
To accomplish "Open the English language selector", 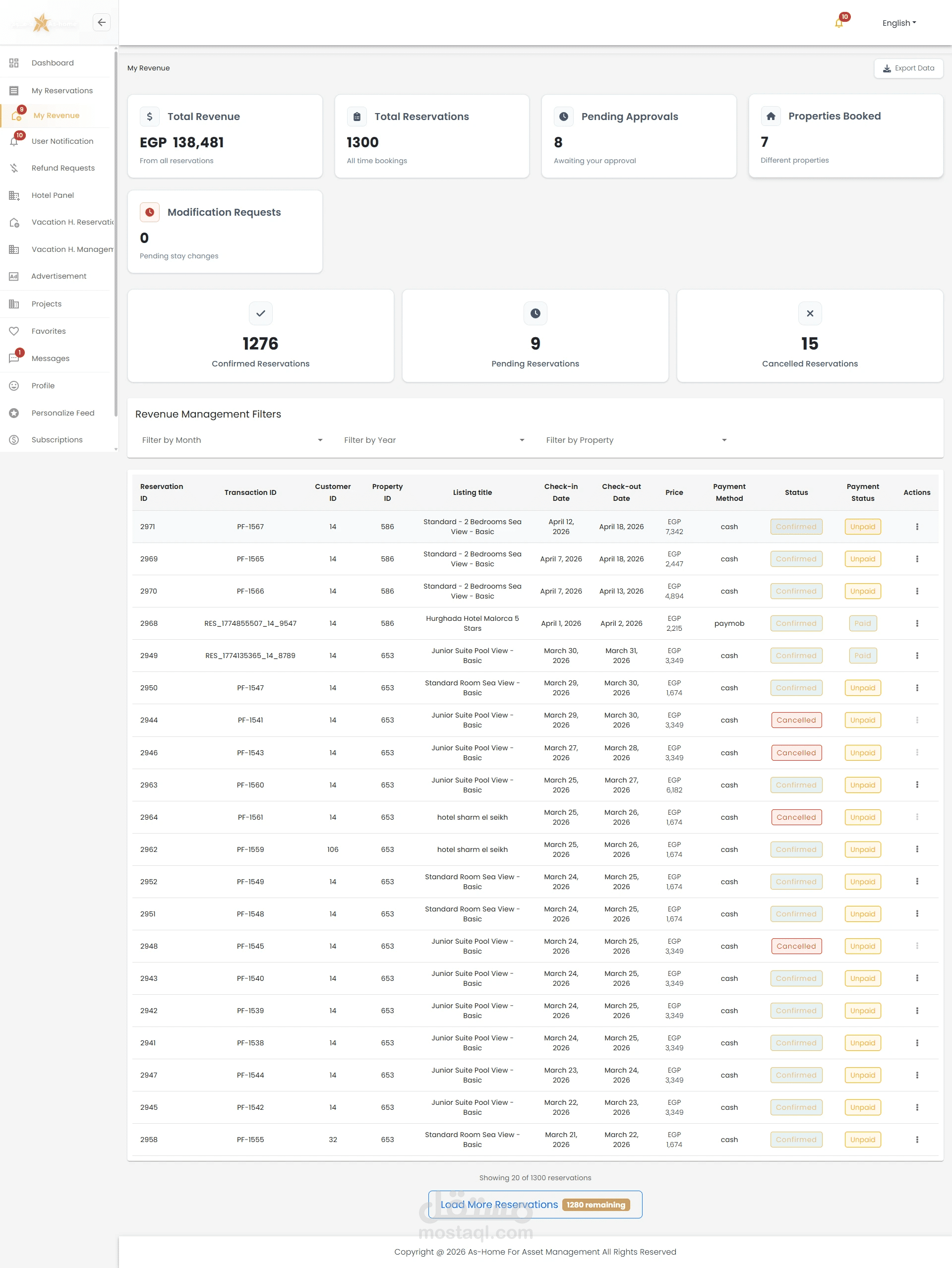I will tap(898, 23).
